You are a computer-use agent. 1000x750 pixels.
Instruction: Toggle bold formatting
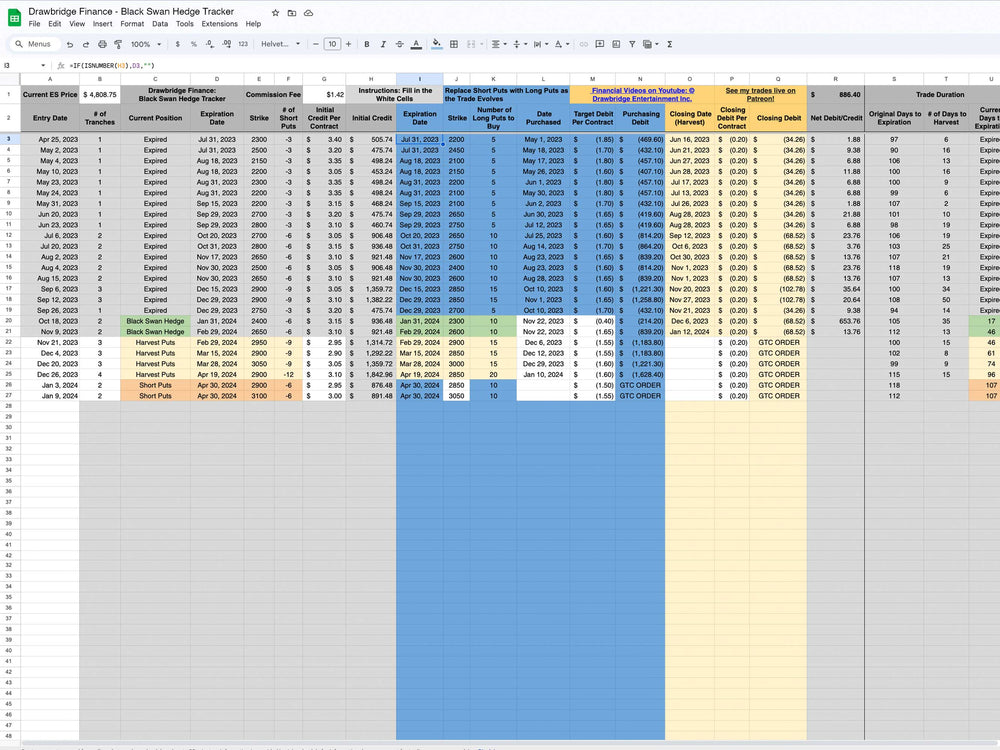pos(367,45)
